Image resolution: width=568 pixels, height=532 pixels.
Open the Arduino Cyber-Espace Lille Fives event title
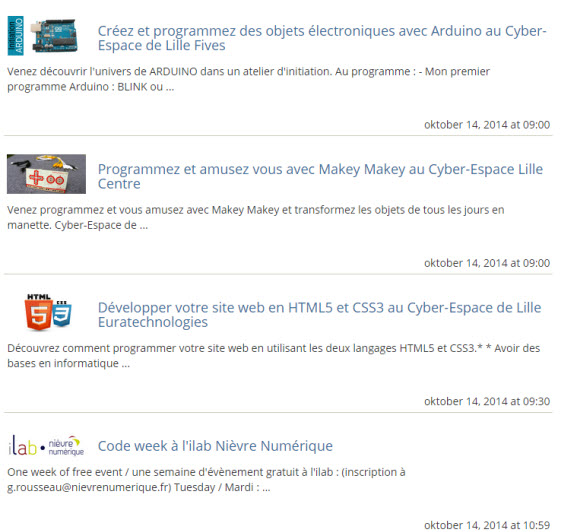[x=322, y=38]
